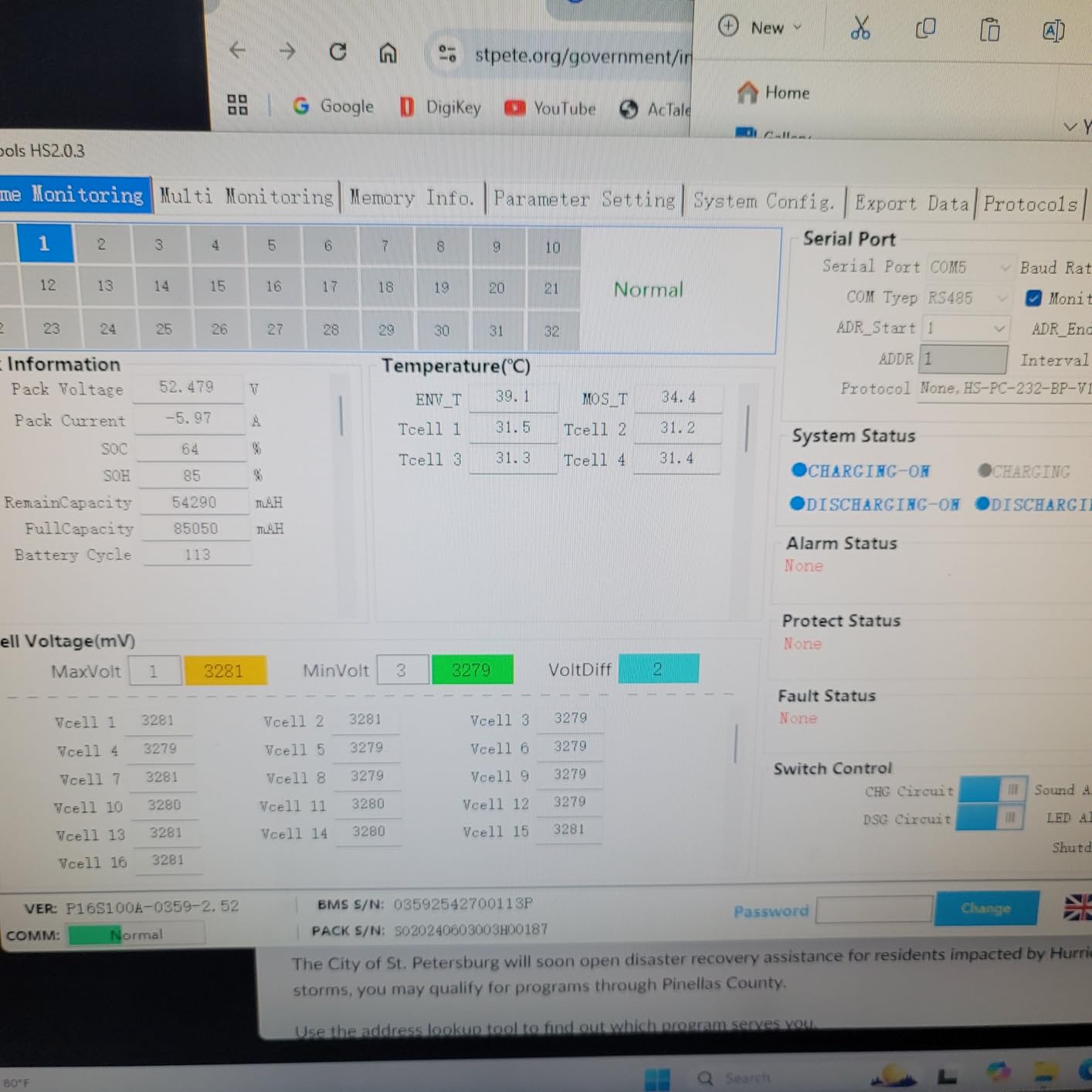The image size is (1092, 1092).
Task: Click the yellow MaxVolt 3281 swatch
Action: coord(226,670)
